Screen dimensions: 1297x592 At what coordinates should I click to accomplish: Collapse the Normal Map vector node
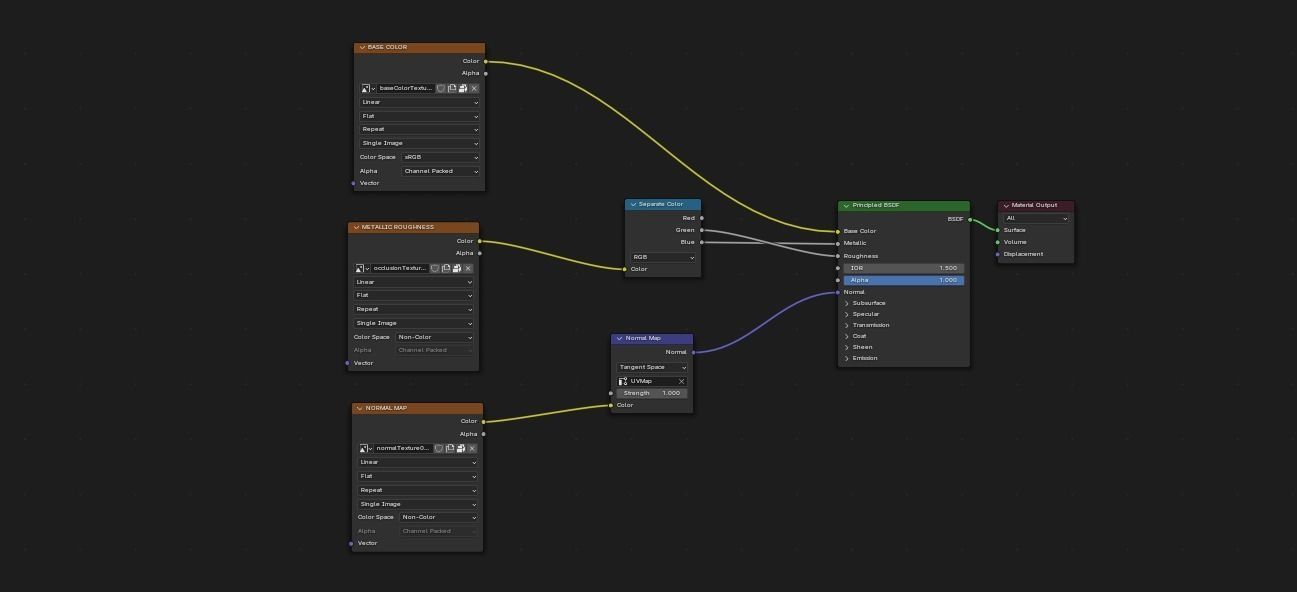point(620,338)
